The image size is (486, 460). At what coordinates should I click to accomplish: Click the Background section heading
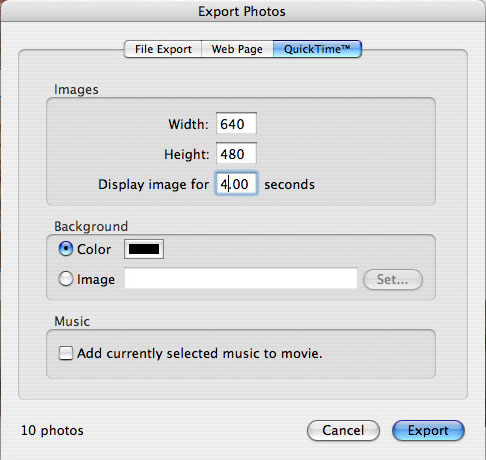[91, 226]
